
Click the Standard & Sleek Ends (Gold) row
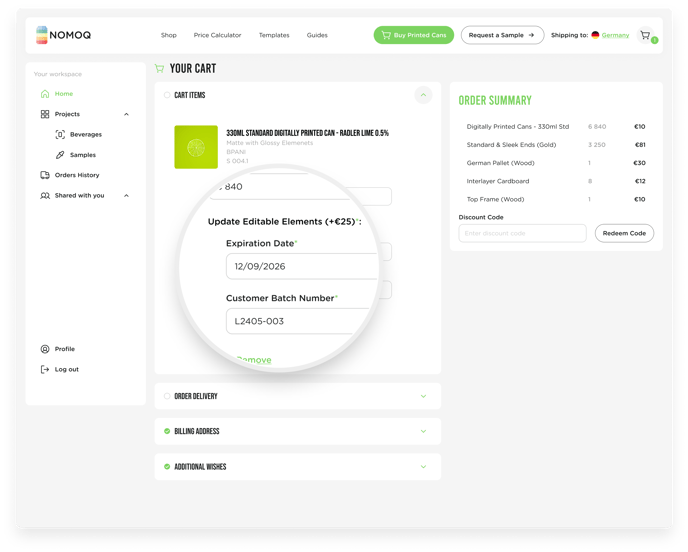tap(556, 145)
